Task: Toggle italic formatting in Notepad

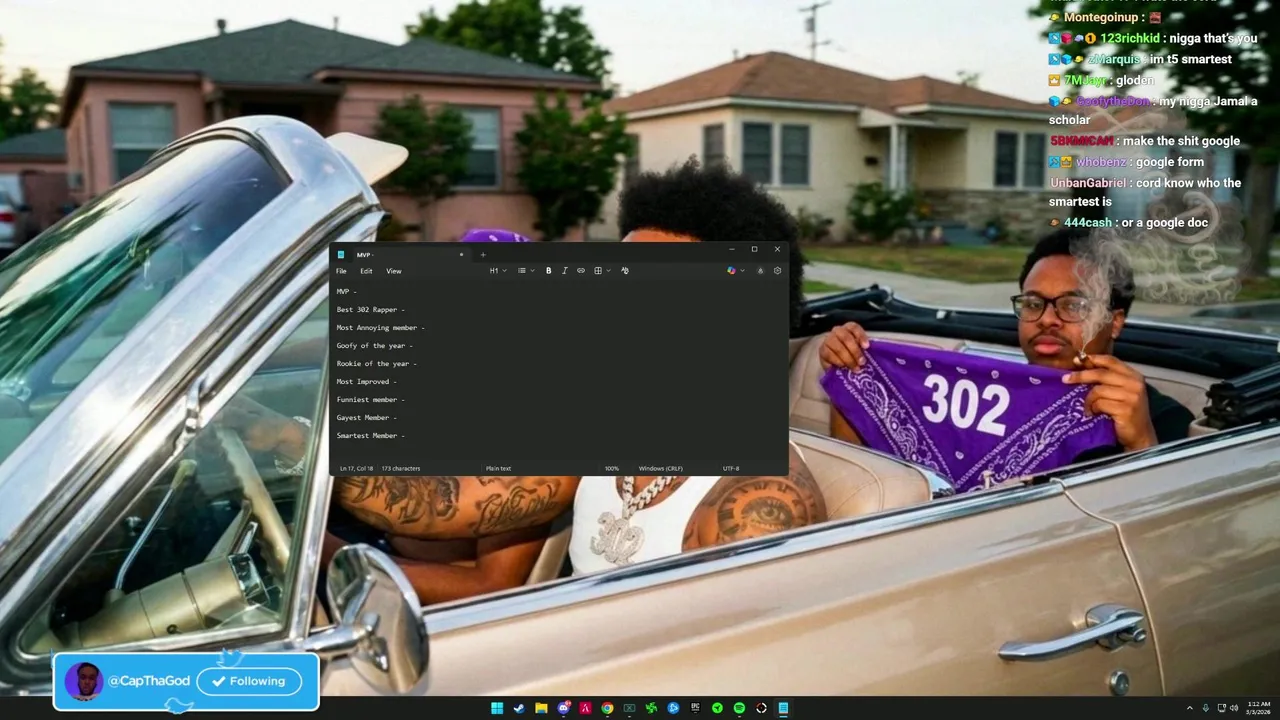Action: coord(564,270)
